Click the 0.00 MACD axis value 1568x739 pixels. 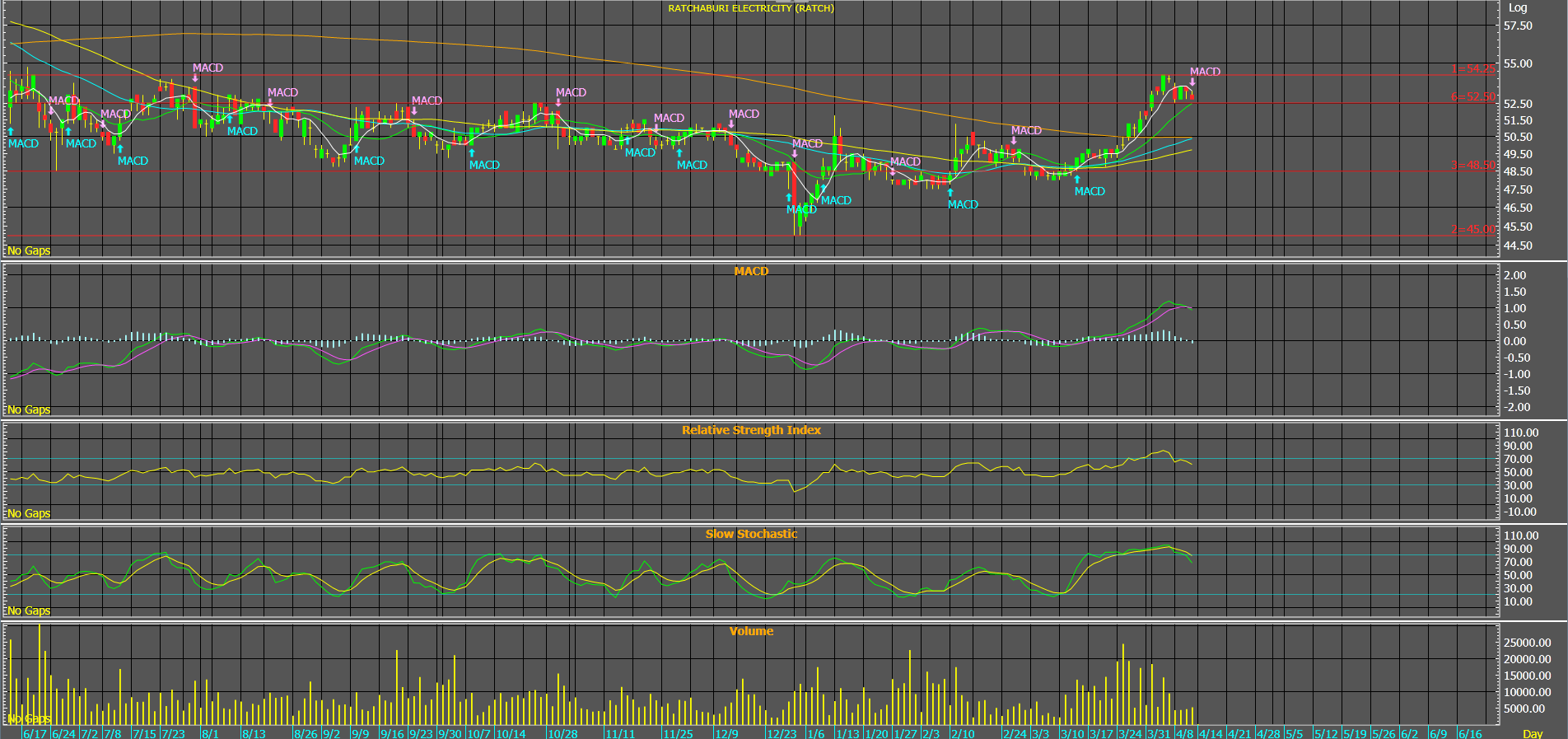coord(1514,341)
